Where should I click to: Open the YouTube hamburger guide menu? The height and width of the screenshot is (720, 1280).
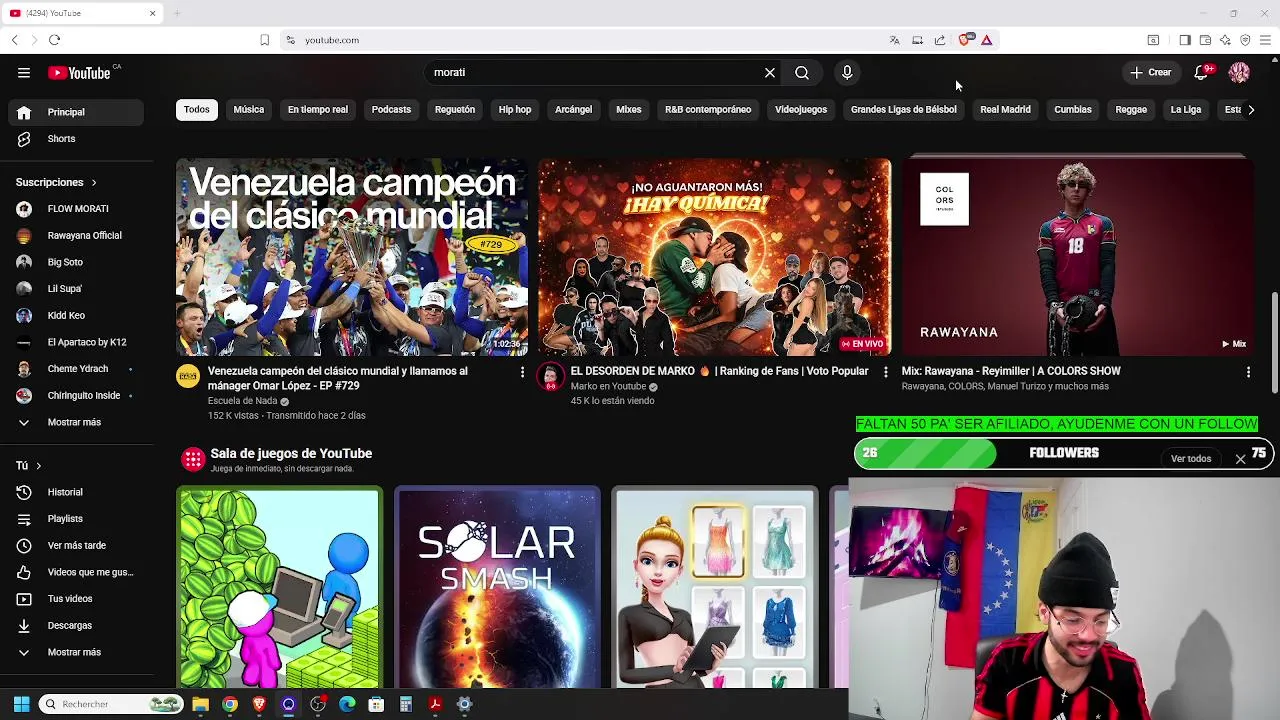coord(23,72)
